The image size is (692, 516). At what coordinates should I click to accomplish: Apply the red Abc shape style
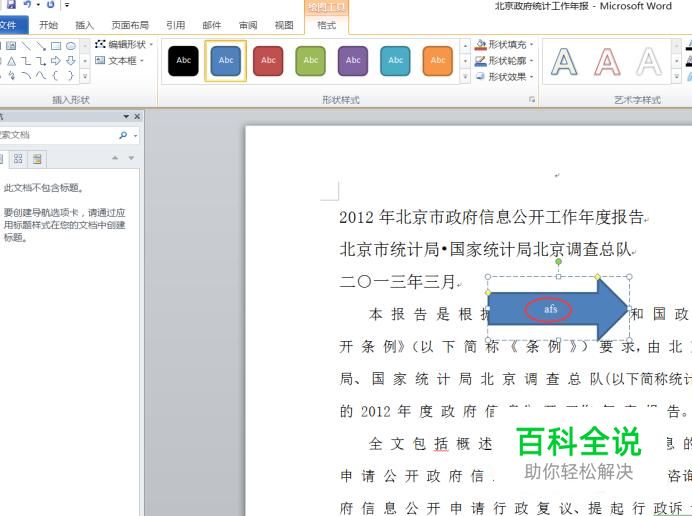click(268, 60)
